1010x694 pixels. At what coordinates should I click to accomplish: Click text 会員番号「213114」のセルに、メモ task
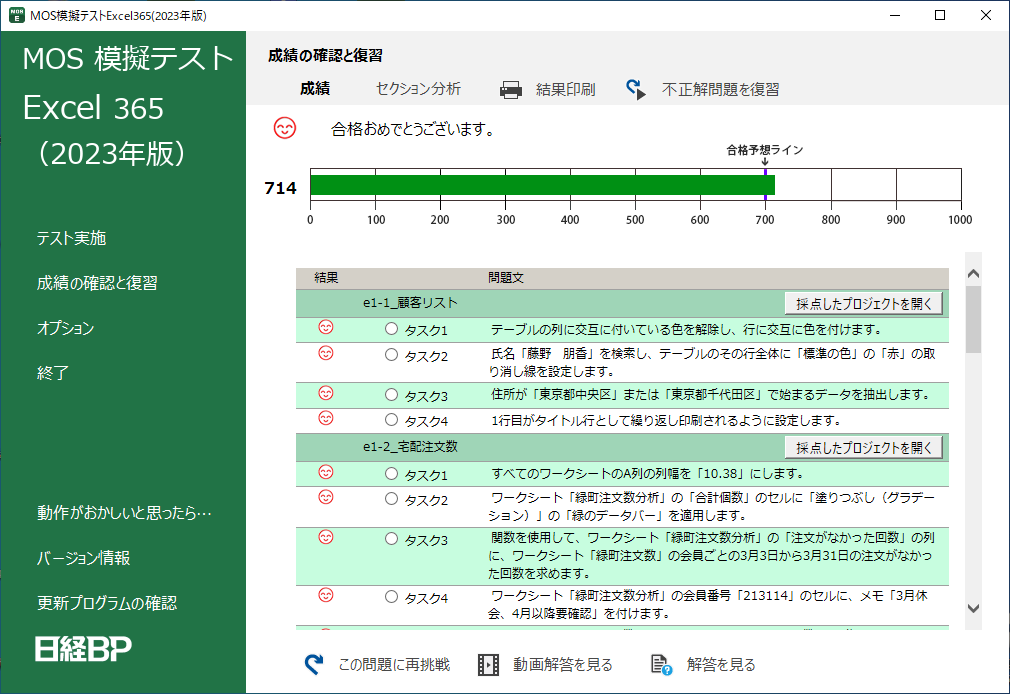pos(707,604)
